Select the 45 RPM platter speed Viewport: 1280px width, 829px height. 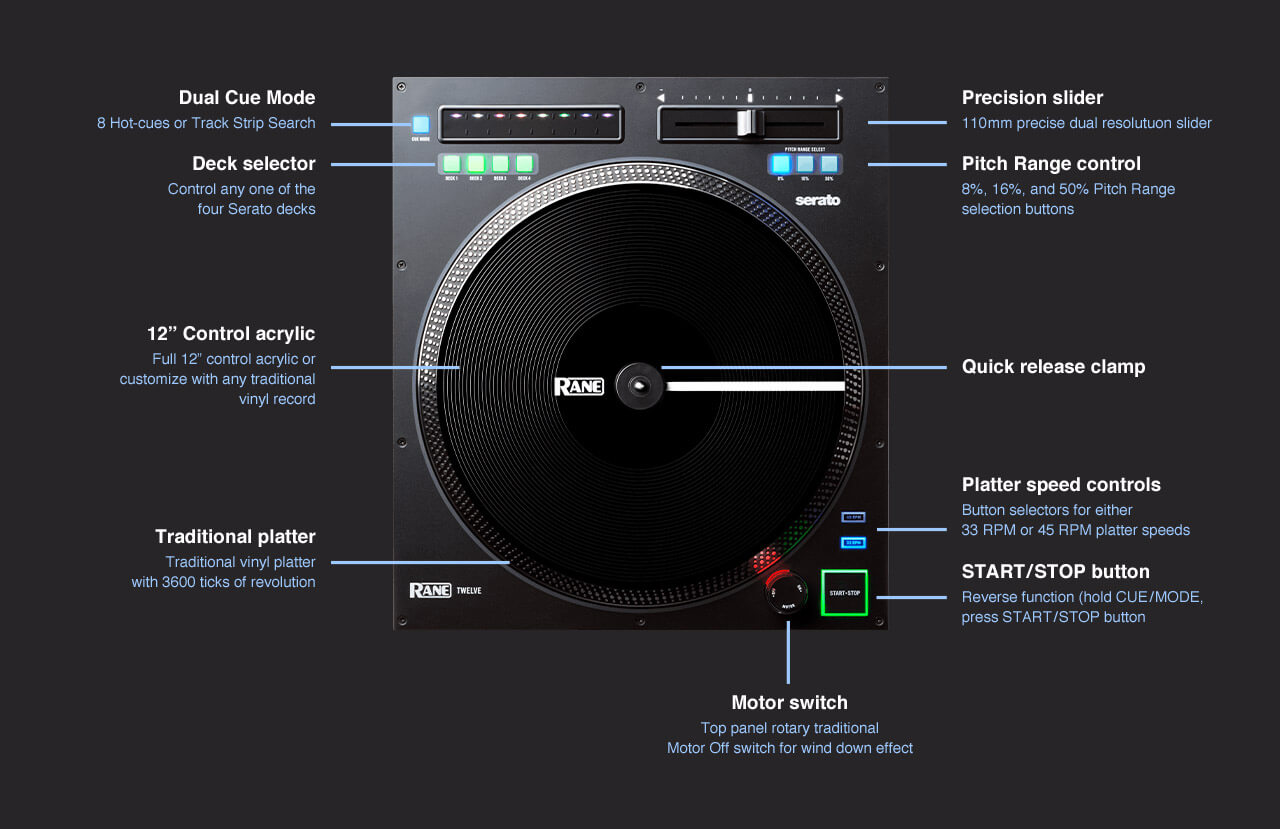(x=853, y=517)
